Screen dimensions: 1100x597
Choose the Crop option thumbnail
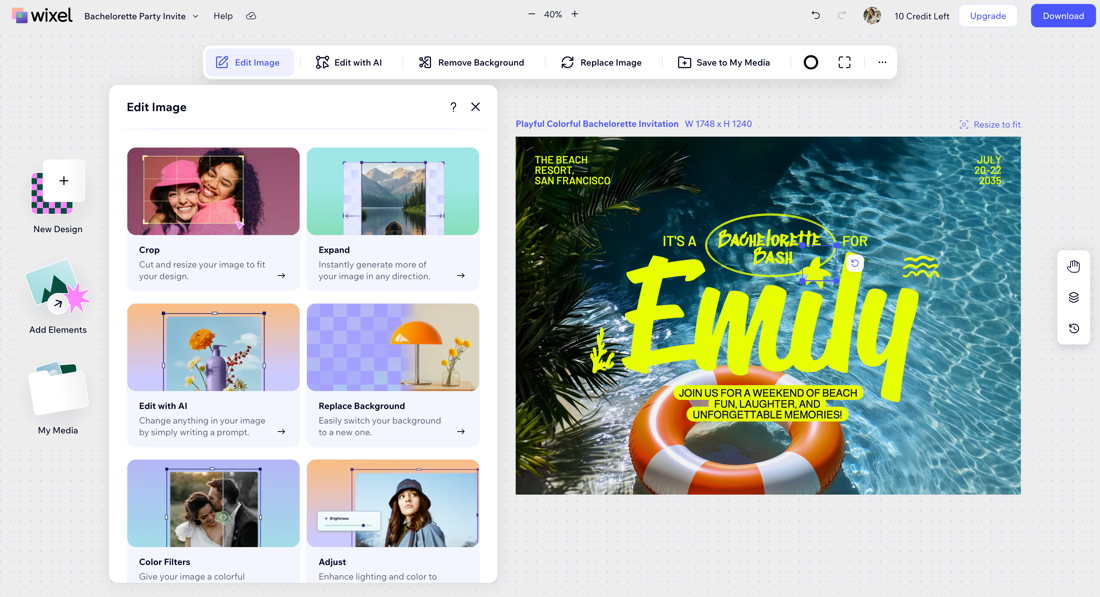[x=213, y=191]
